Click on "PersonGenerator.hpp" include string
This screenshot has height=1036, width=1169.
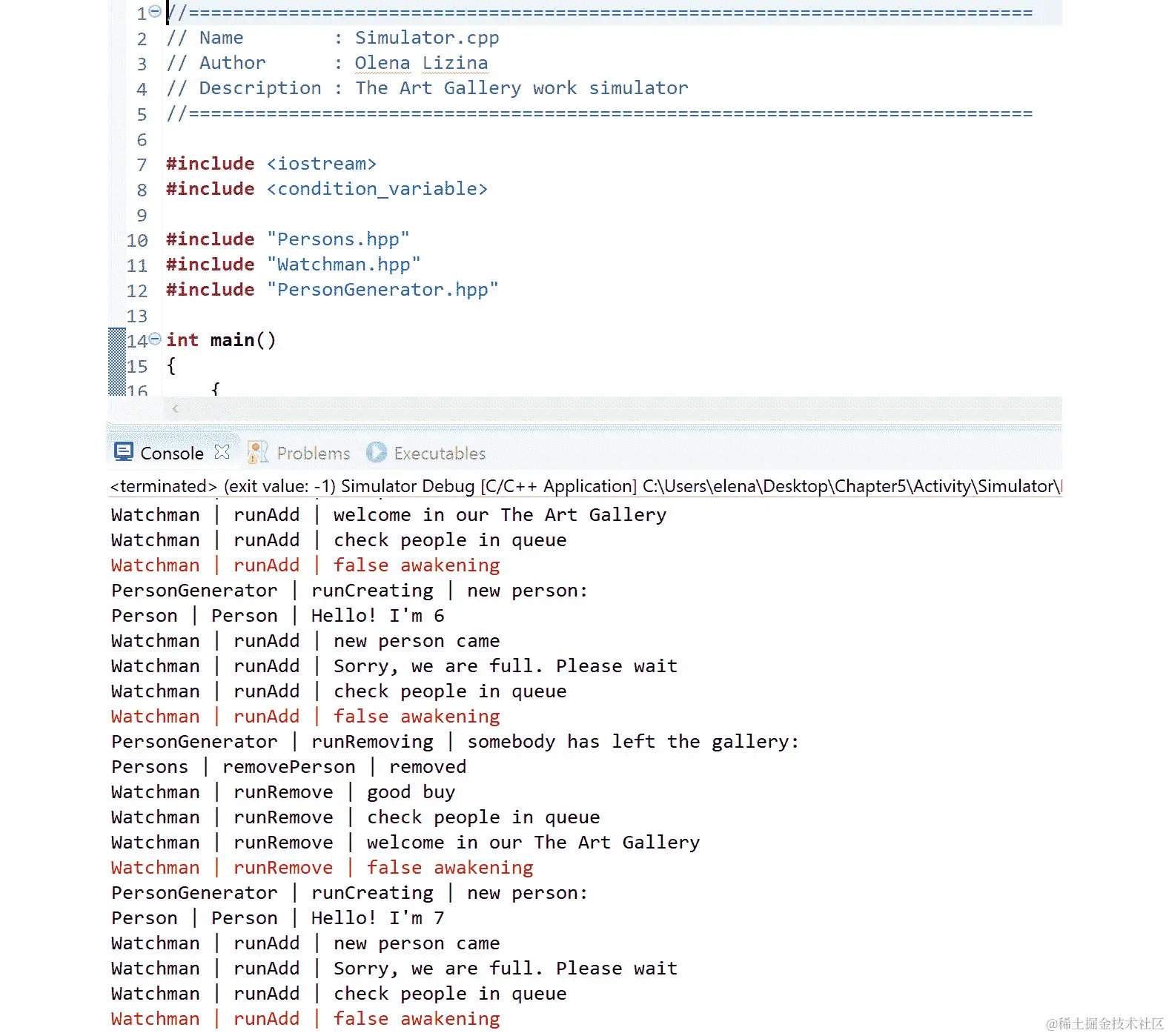point(383,290)
